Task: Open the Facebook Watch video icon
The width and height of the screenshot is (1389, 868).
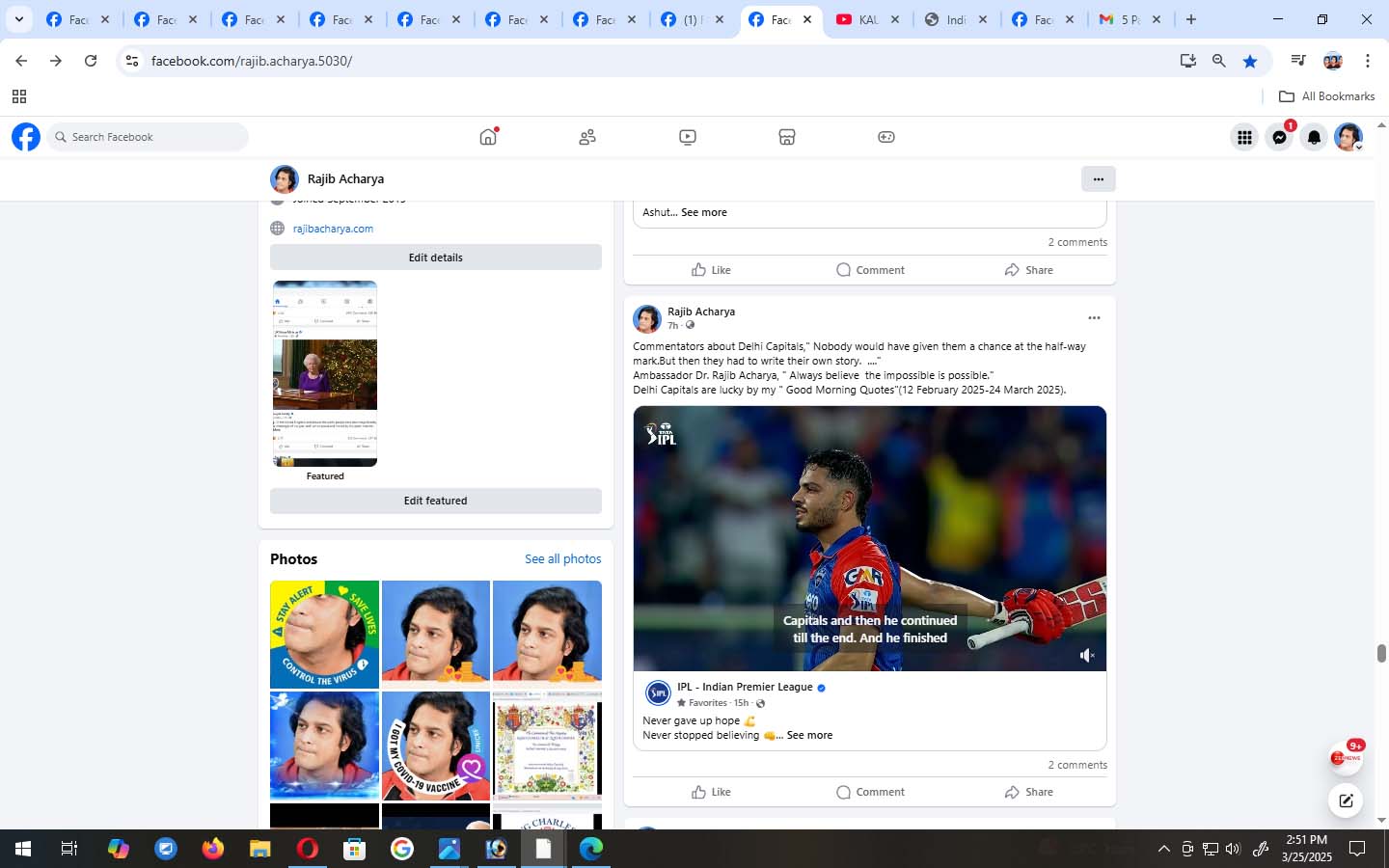Action: tap(688, 137)
